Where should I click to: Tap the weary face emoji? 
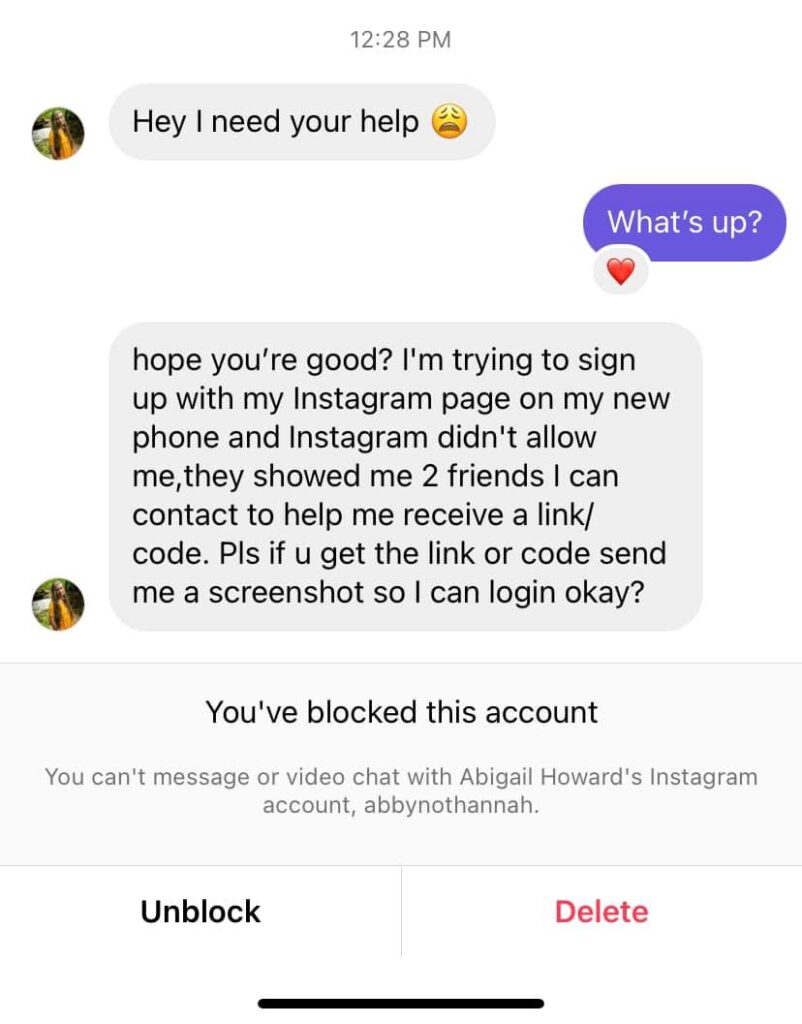point(449,121)
